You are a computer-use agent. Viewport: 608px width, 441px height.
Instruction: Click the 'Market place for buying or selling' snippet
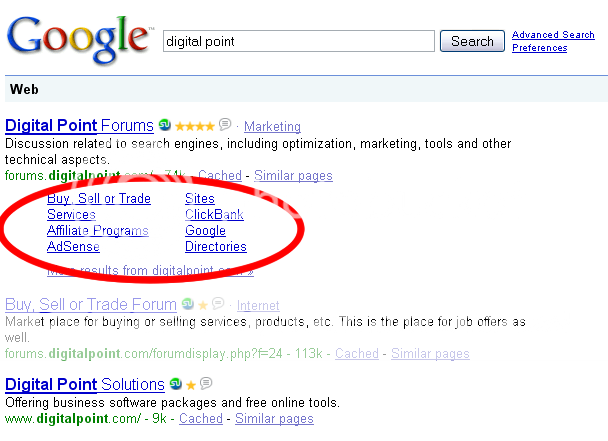pyautogui.click(x=265, y=329)
